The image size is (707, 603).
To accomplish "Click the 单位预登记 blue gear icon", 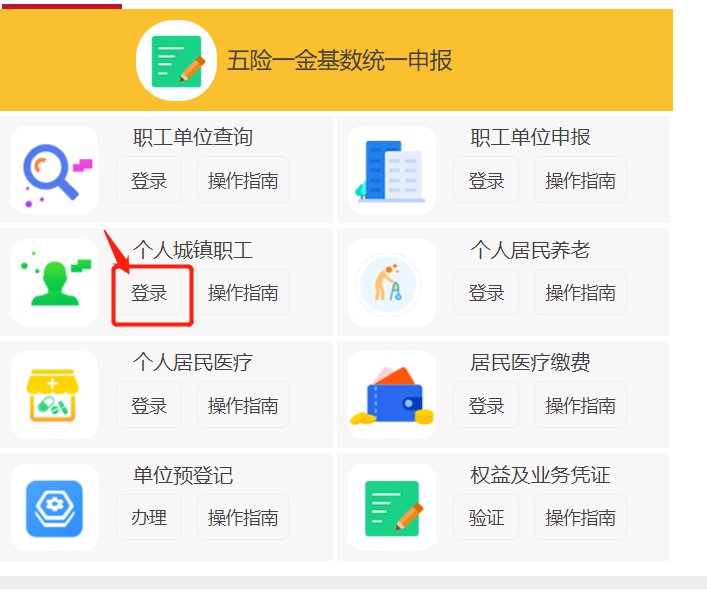I will click(55, 507).
